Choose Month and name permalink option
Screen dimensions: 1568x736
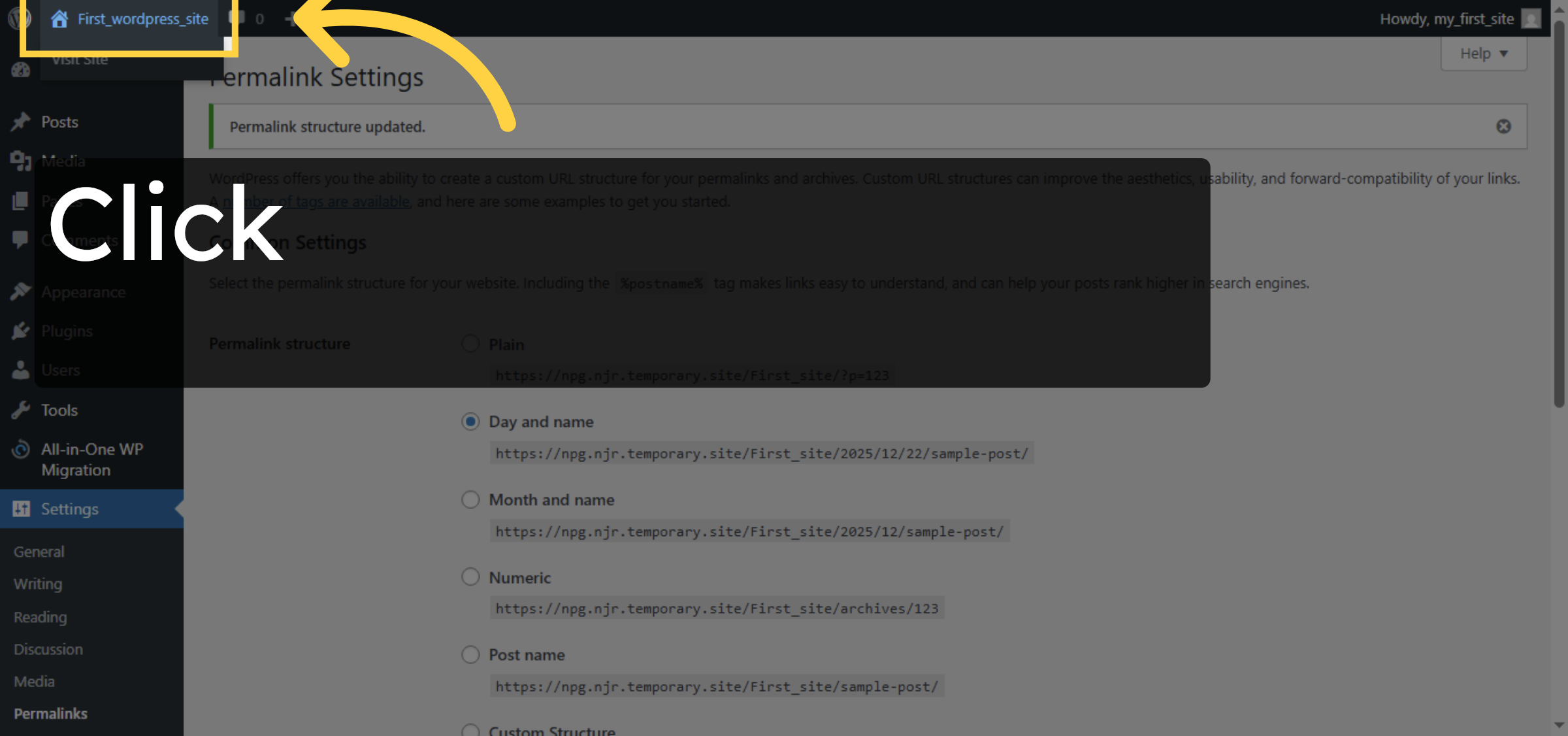tap(470, 499)
